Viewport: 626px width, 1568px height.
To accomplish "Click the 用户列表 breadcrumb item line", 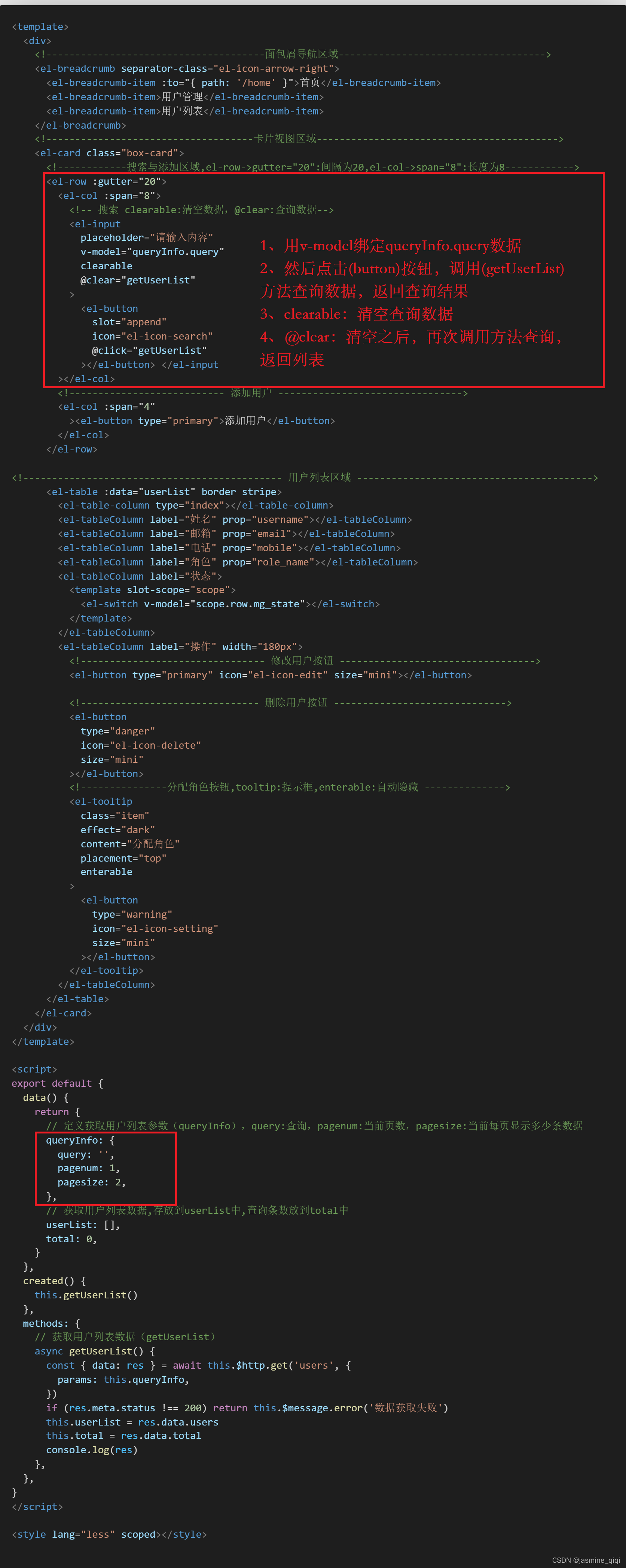I will click(x=185, y=111).
